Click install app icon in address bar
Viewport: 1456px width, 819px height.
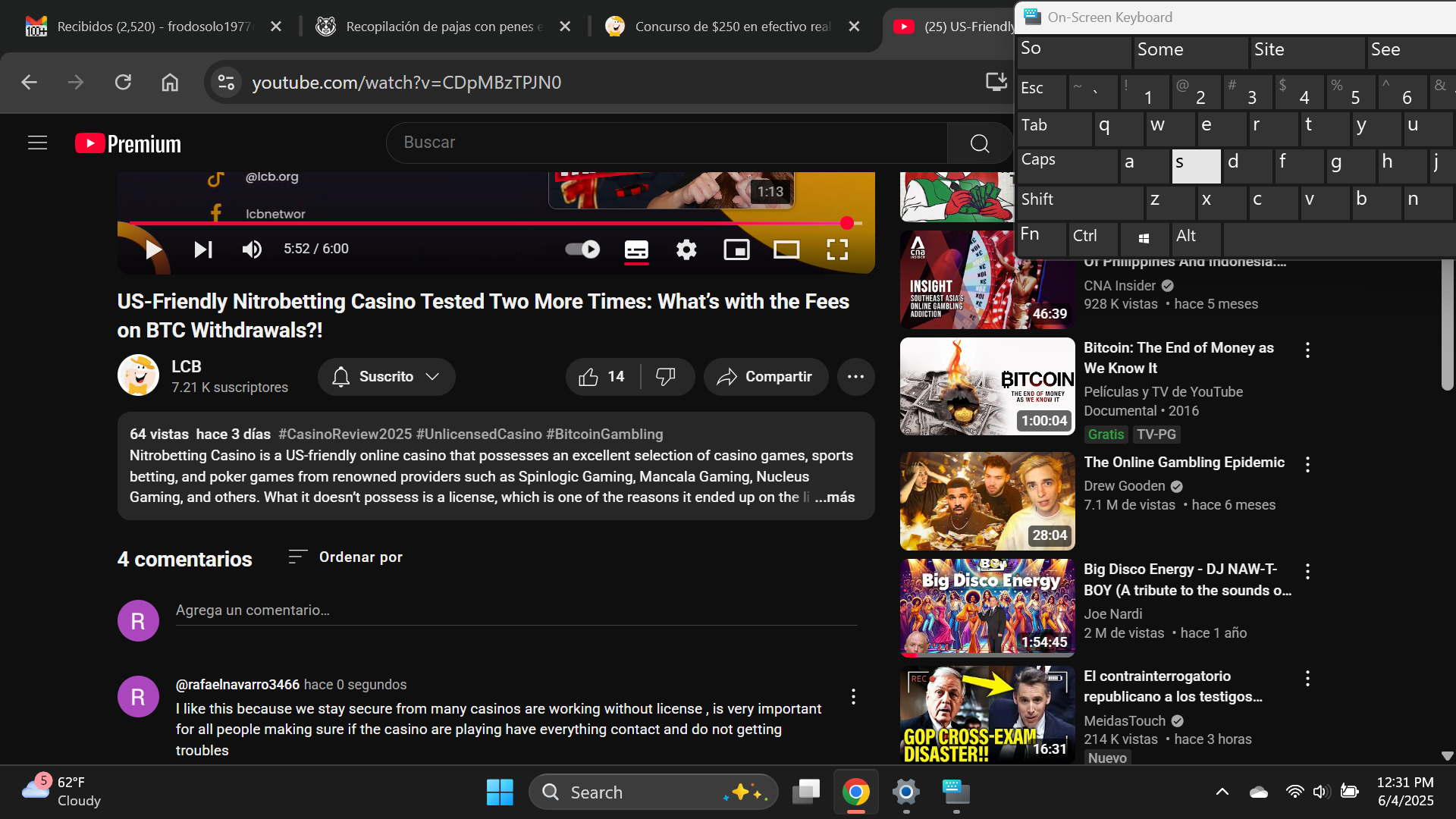tap(996, 82)
